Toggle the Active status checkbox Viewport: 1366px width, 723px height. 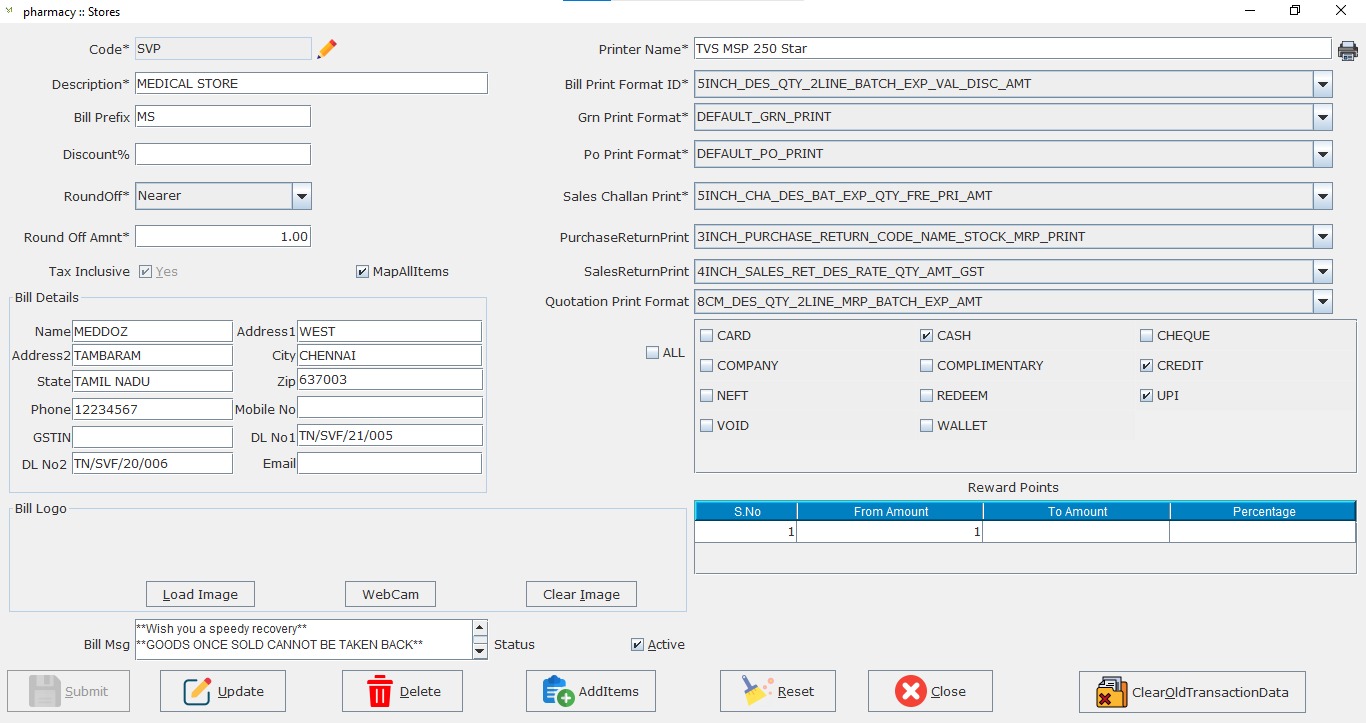[x=638, y=645]
